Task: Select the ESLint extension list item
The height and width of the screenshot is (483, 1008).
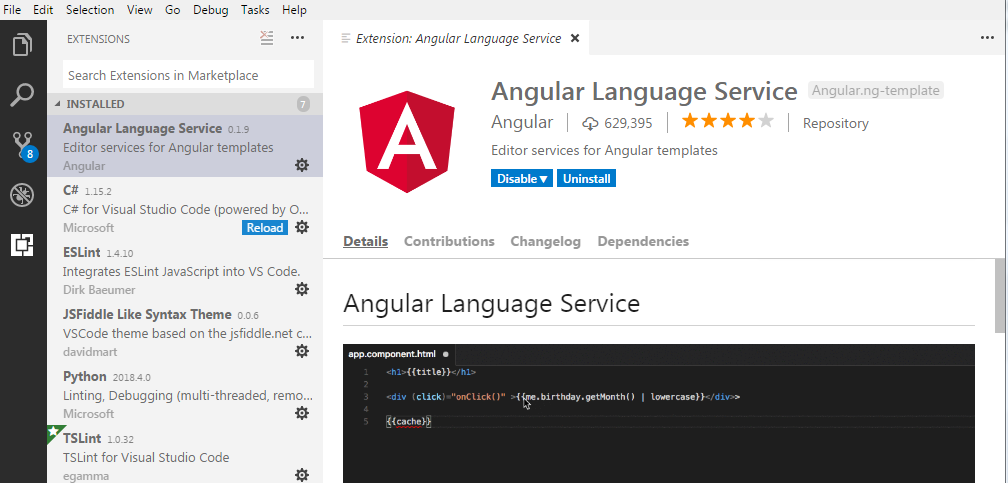Action: pos(185,269)
